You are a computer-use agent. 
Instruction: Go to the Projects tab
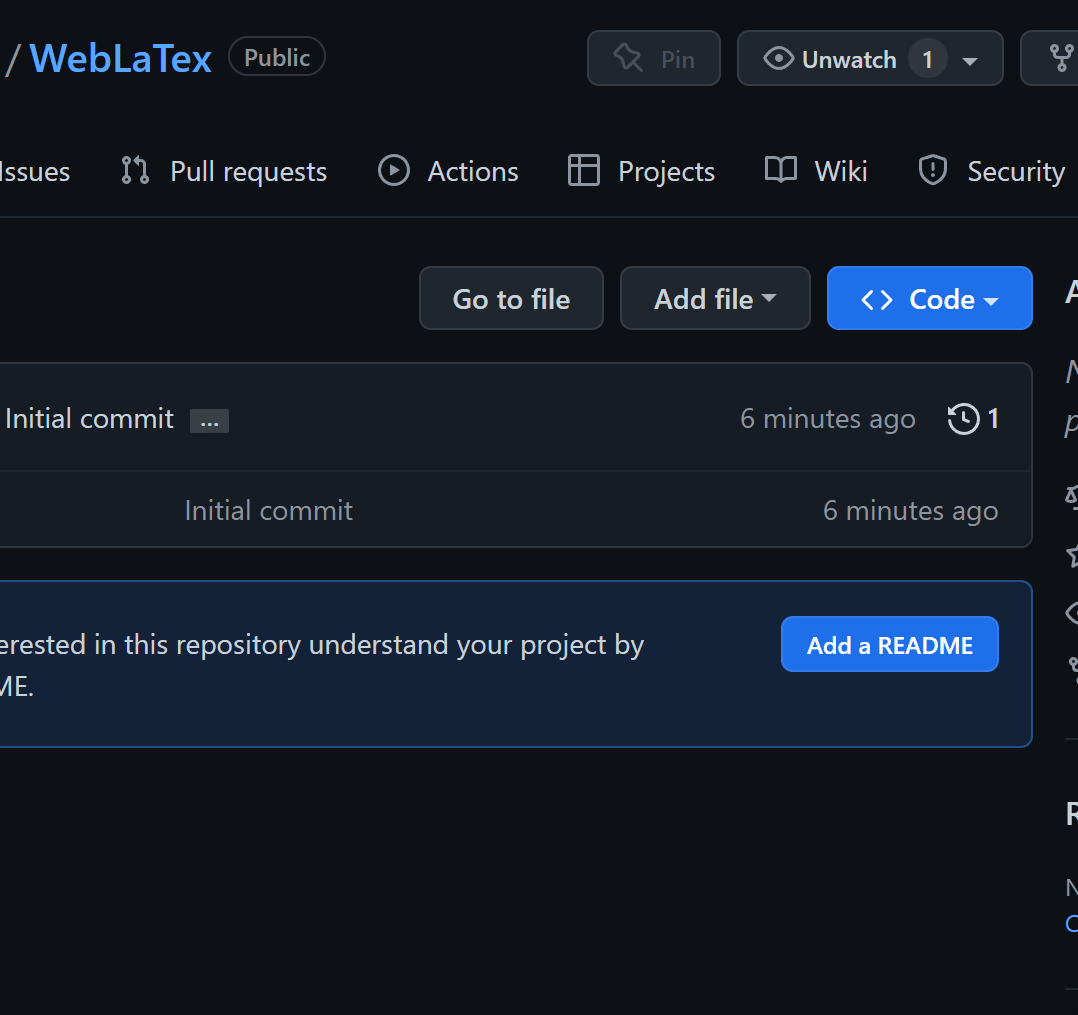[641, 171]
